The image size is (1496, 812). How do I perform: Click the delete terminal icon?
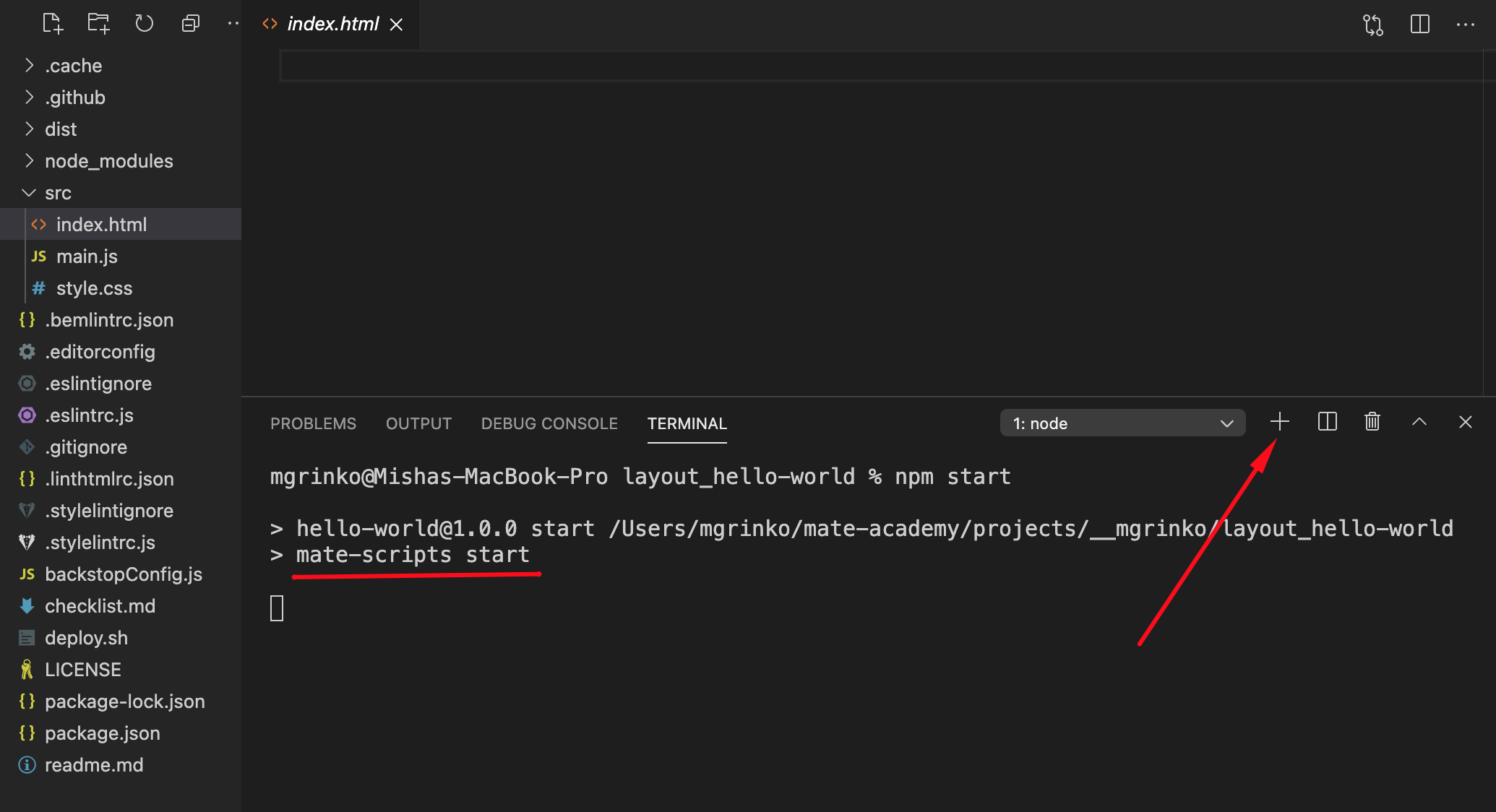1372,422
